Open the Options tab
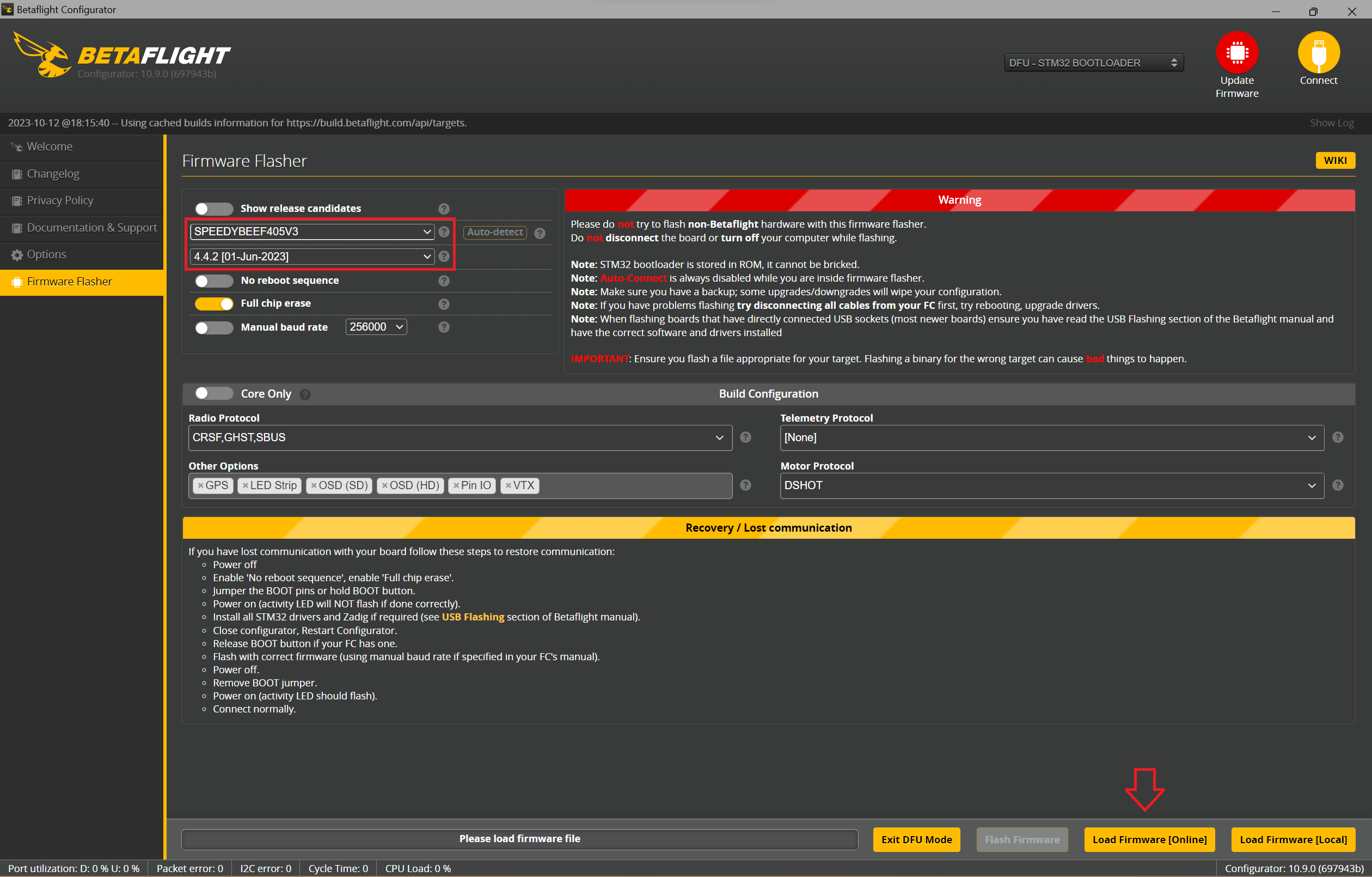The height and width of the screenshot is (877, 1372). pos(82,255)
